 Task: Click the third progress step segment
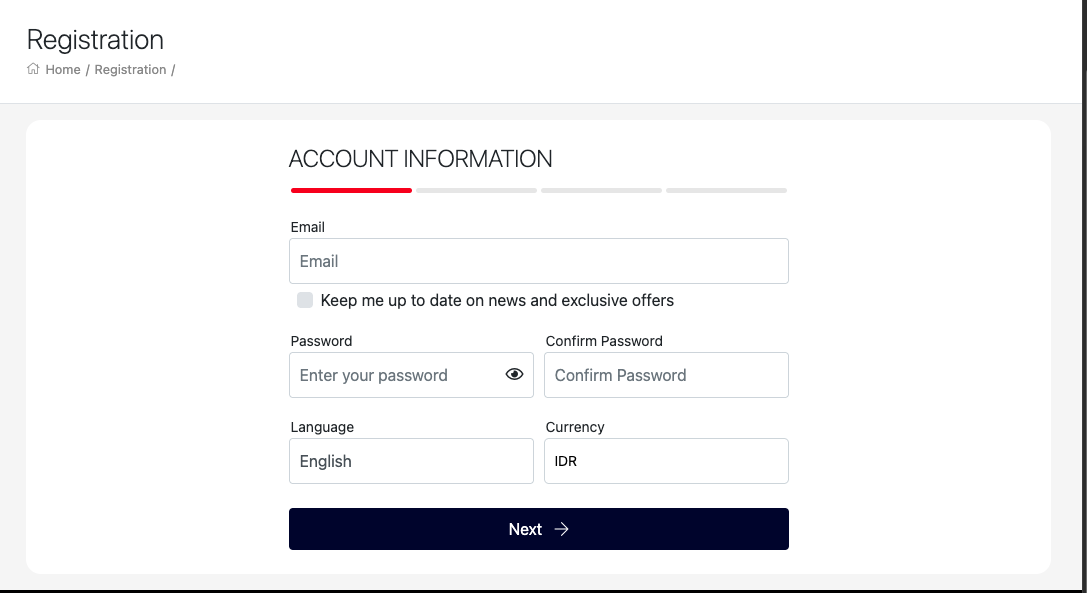(601, 190)
